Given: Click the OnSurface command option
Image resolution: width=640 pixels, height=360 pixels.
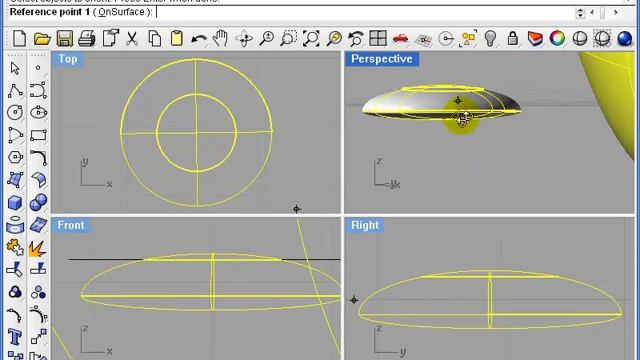Looking at the screenshot, I should pos(121,12).
